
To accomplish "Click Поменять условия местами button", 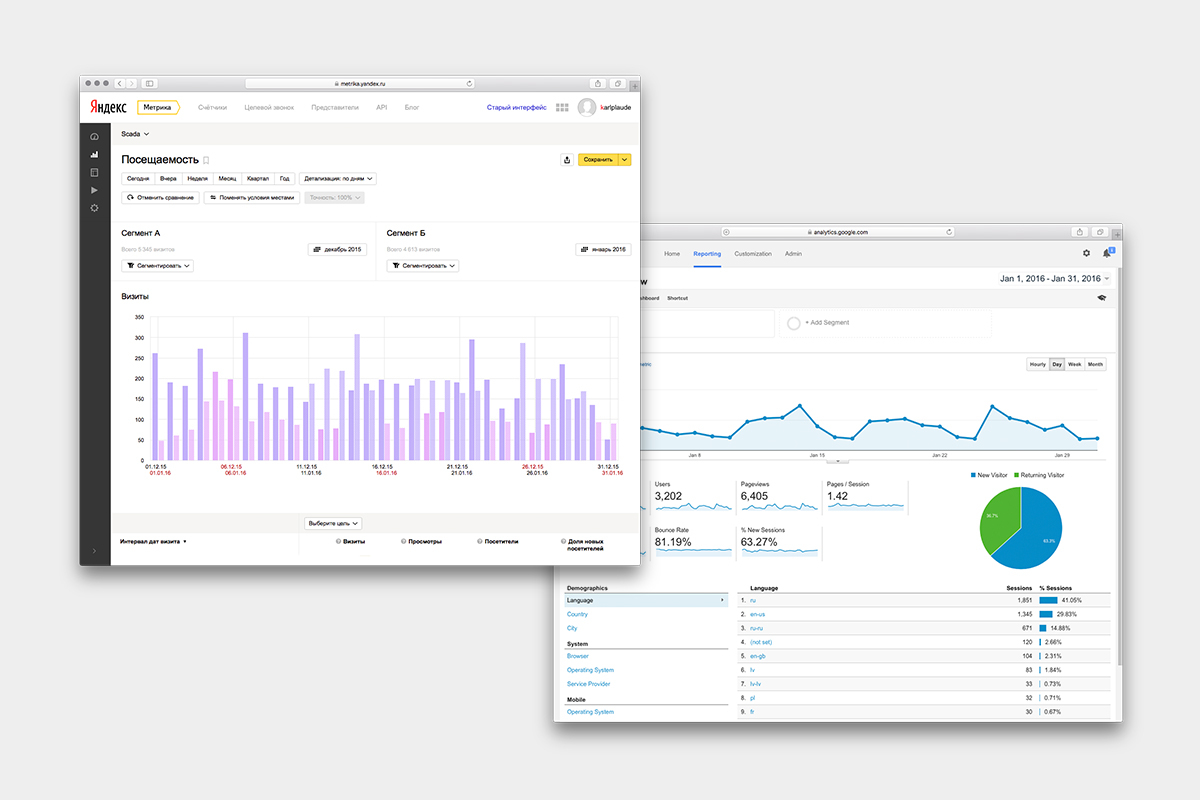I will tap(252, 198).
